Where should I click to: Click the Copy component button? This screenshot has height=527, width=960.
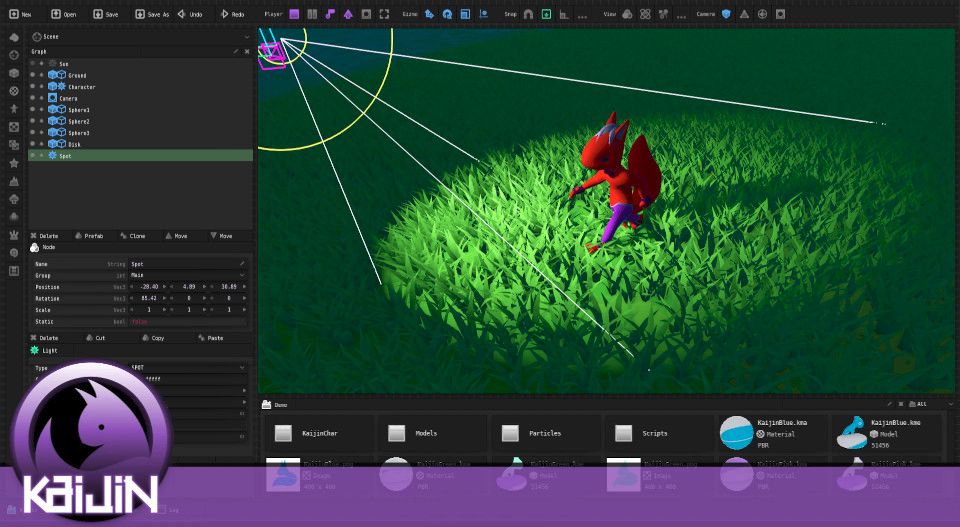[x=153, y=338]
